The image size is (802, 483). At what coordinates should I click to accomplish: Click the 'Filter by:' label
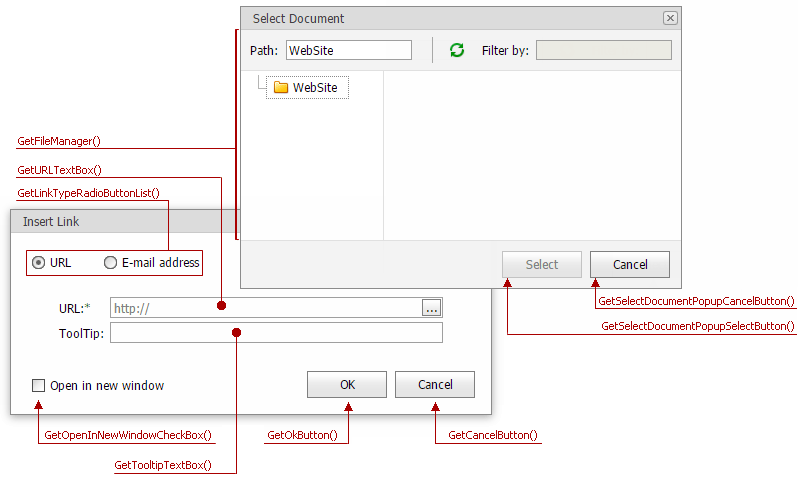(x=505, y=51)
